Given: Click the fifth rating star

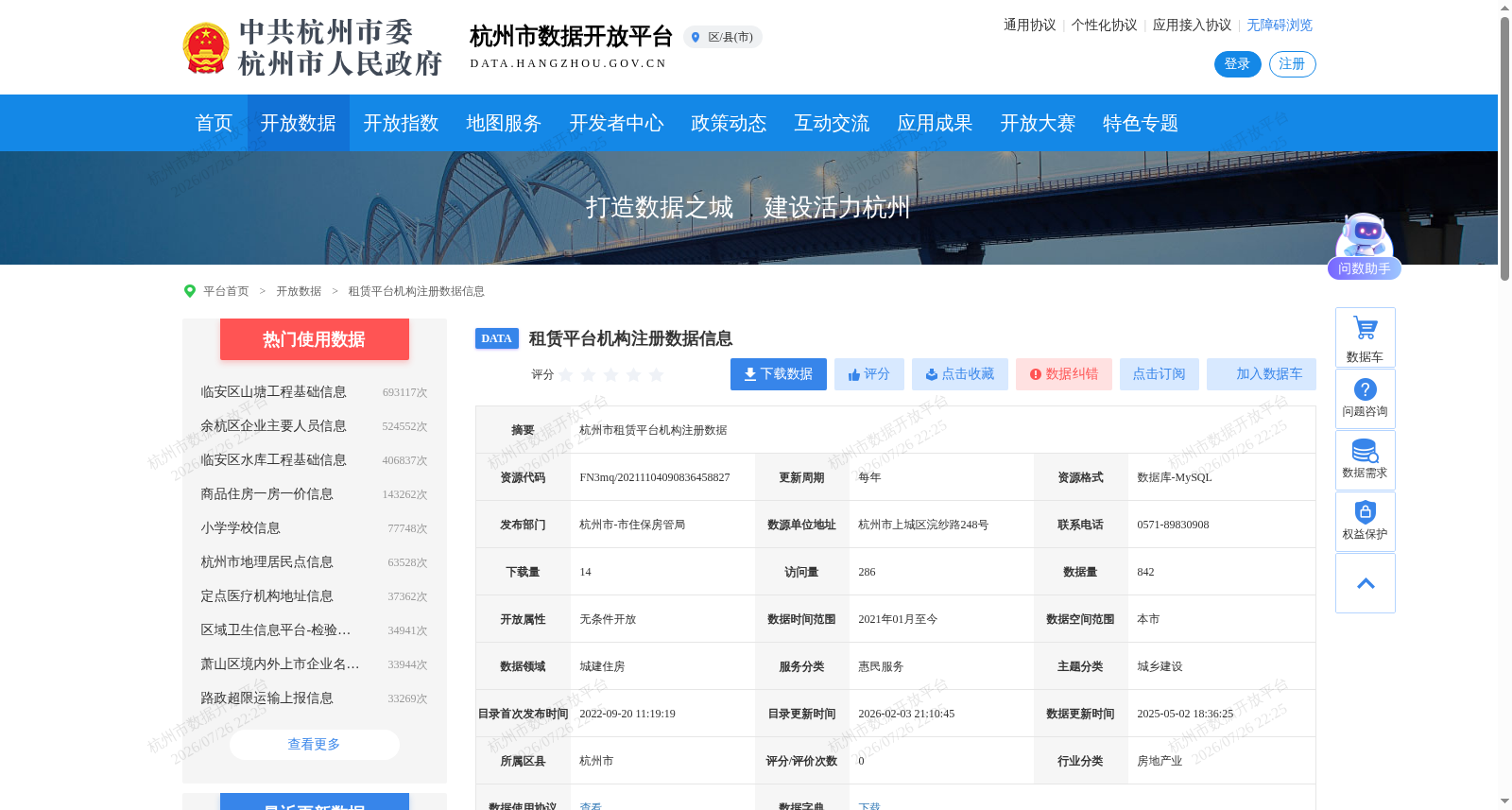Looking at the screenshot, I should 657,375.
